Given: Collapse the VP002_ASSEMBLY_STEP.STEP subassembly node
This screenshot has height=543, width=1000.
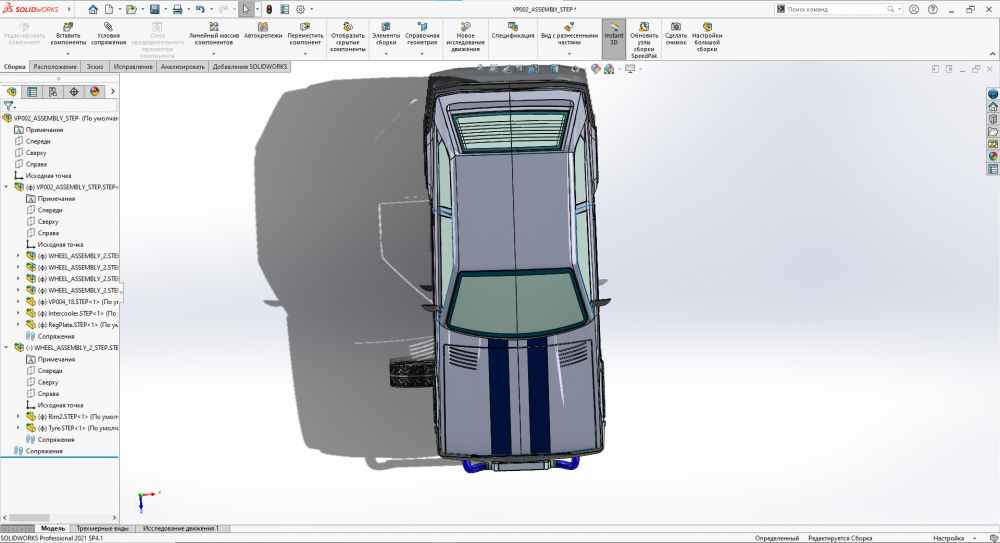Looking at the screenshot, I should (x=8, y=187).
